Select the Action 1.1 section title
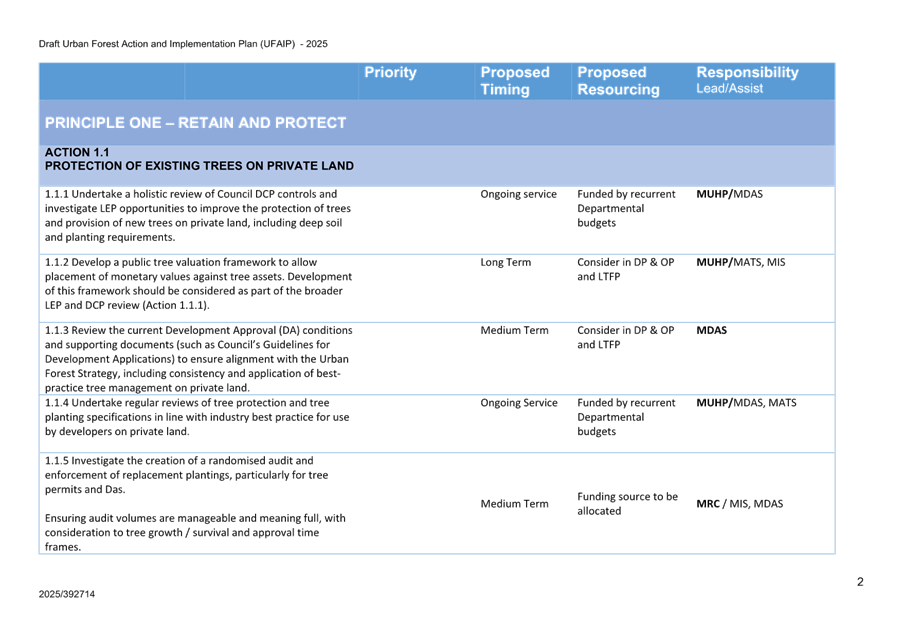The height and width of the screenshot is (637, 902). (x=199, y=159)
